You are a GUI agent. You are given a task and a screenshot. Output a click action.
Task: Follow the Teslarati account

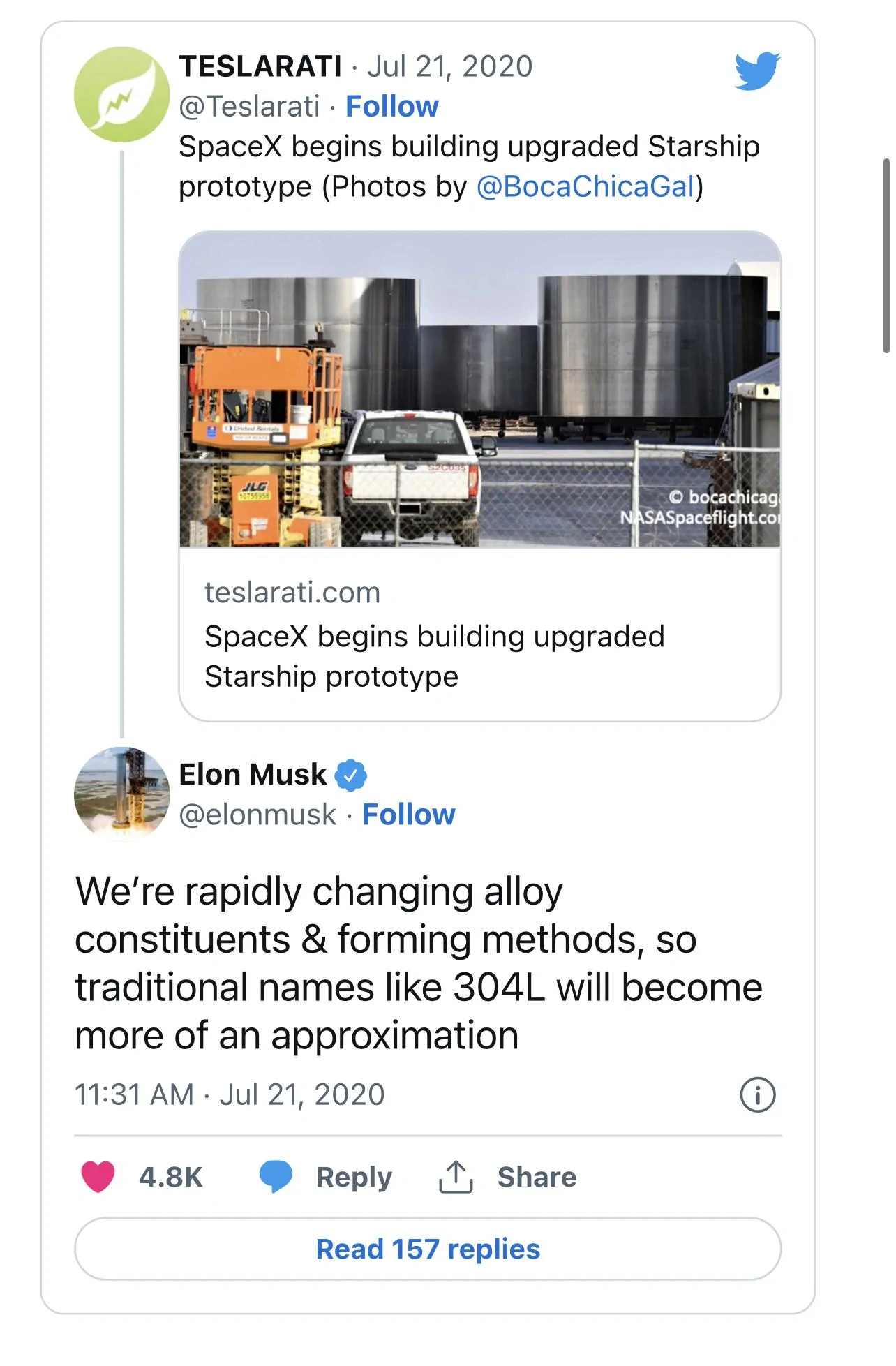click(392, 107)
